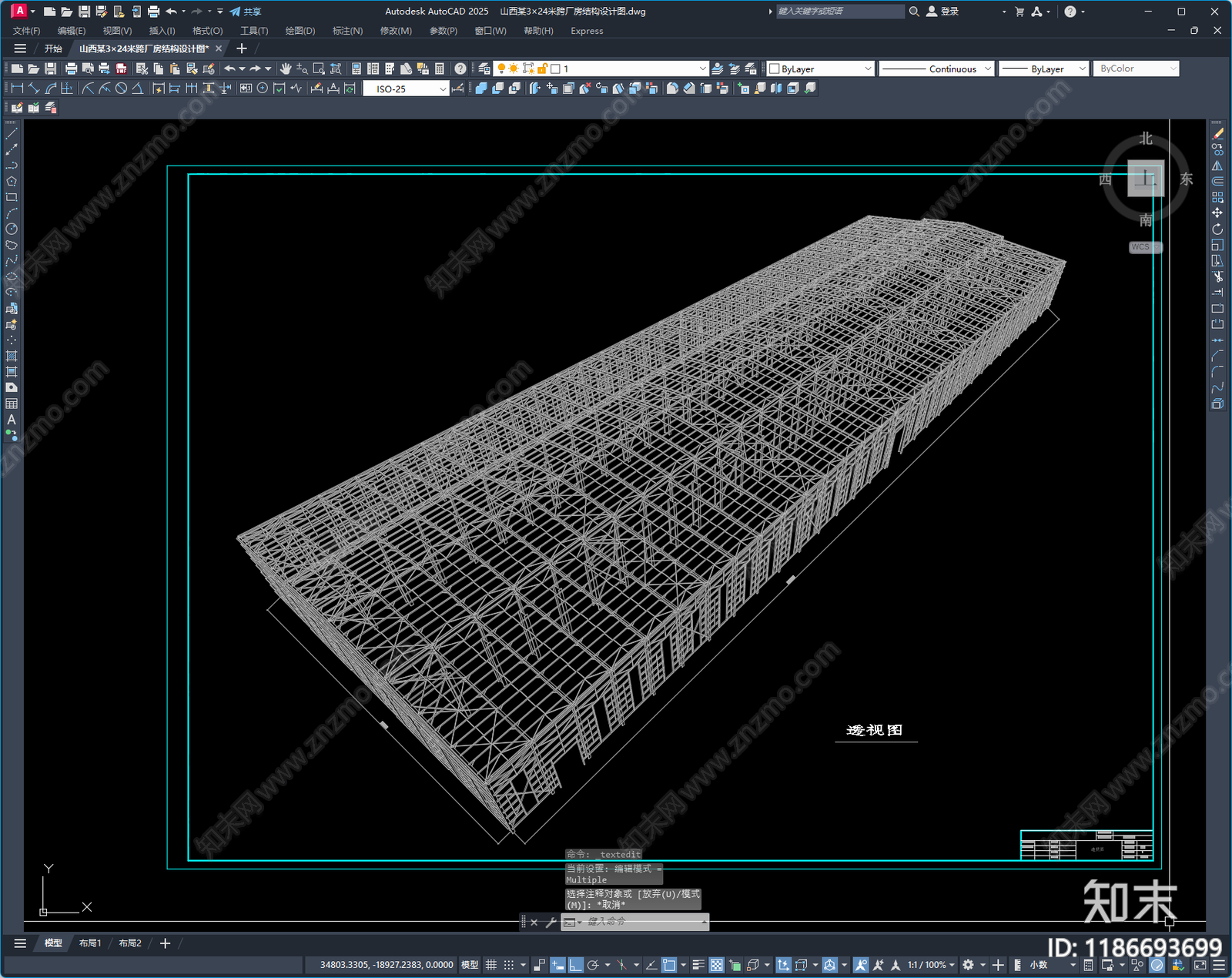This screenshot has width=1232, height=978.
Task: Open the layer dropdown showing 1
Action: 601,69
